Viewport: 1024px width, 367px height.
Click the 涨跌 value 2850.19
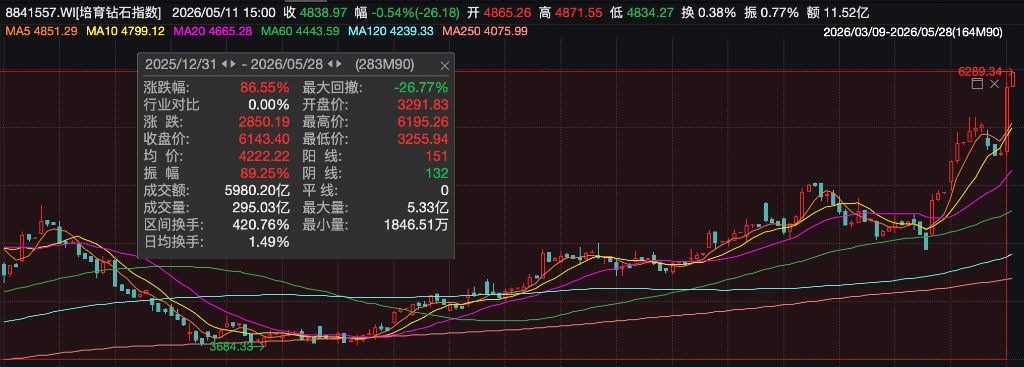[263, 121]
